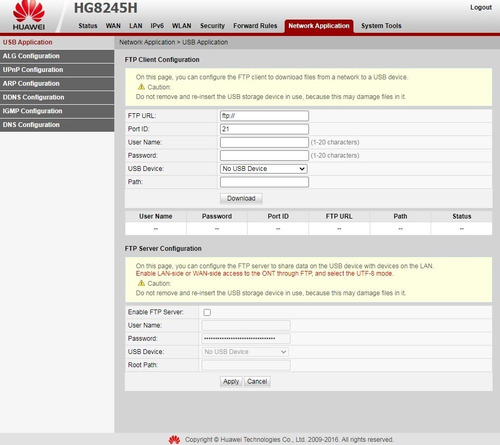Enable the FTP Server checkbox
The height and width of the screenshot is (445, 500).
[x=207, y=312]
